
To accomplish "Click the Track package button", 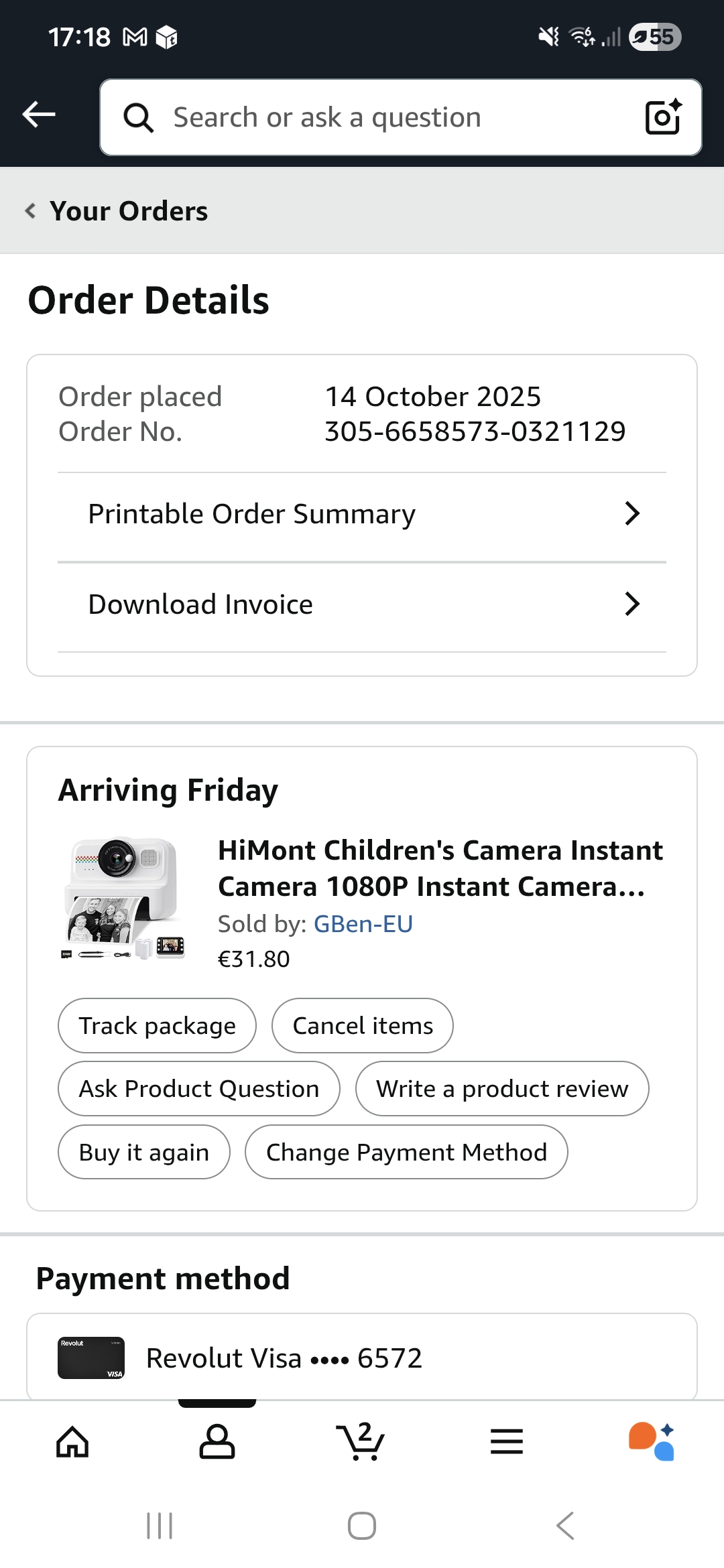I will point(157,1026).
